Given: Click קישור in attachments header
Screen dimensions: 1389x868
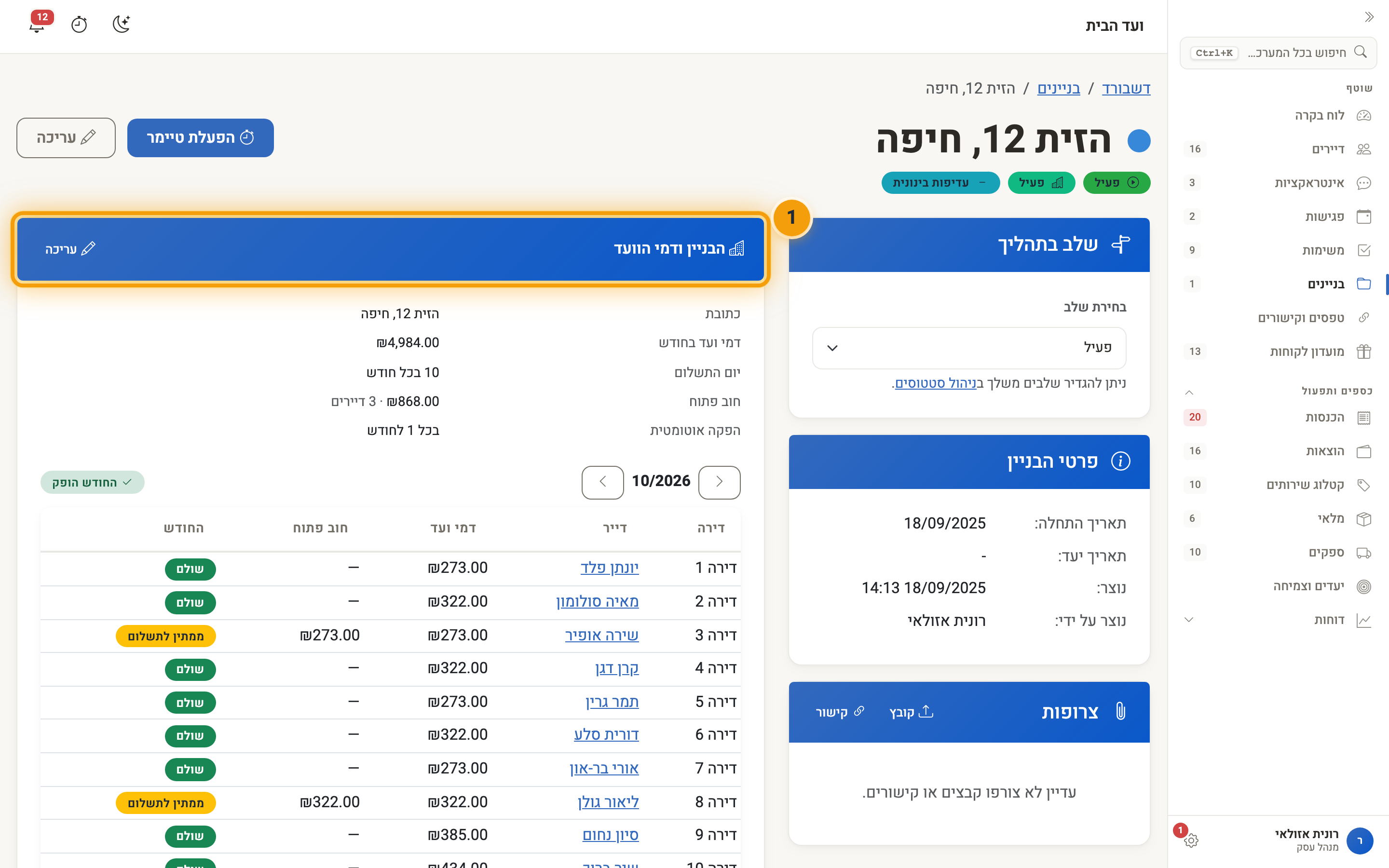Looking at the screenshot, I should [840, 712].
